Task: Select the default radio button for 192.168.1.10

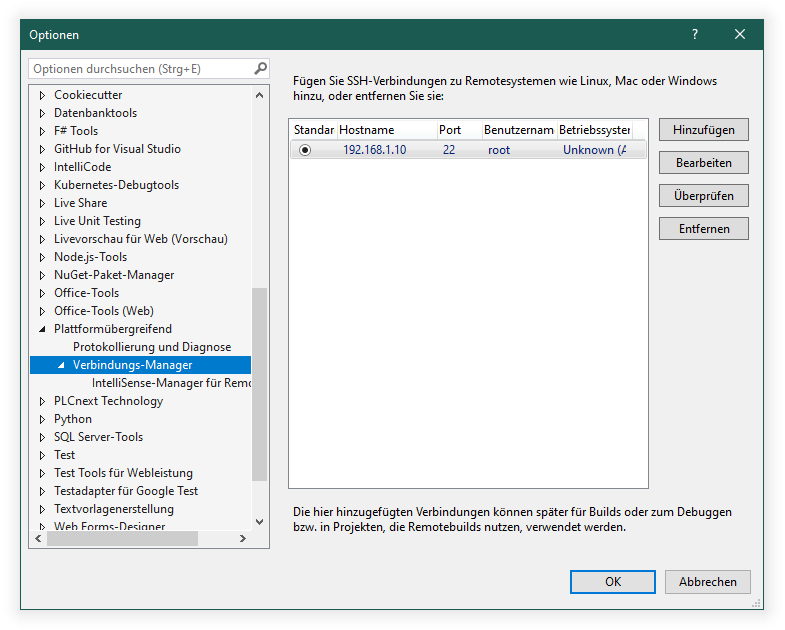Action: pos(305,150)
